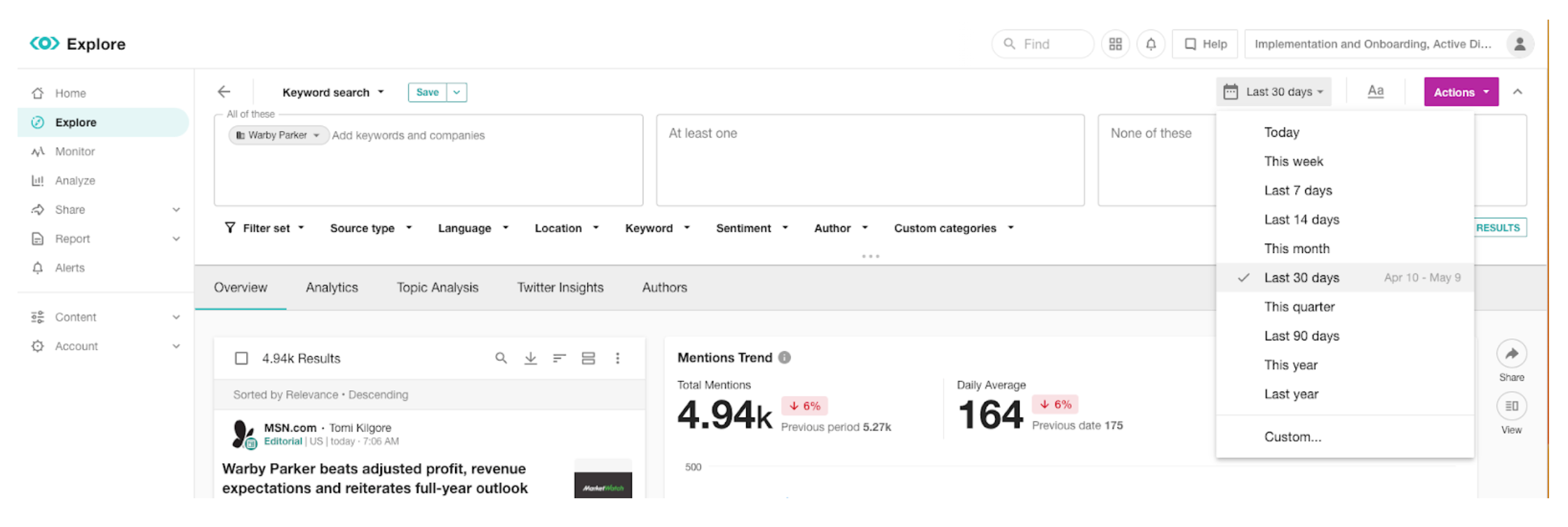Collapse the search panel with the up chevron
Viewport: 1568px width, 527px height.
point(1518,92)
